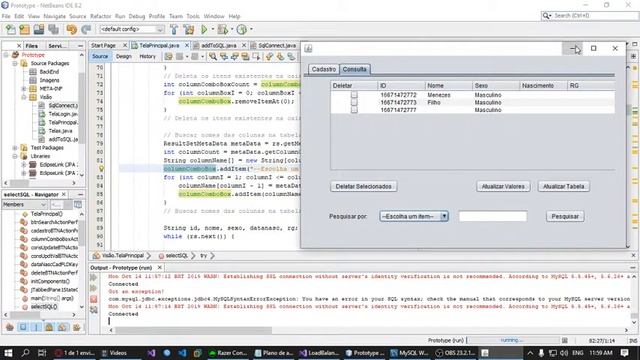640x360 pixels.
Task: Open the Tools menu
Action: (x=193, y=16)
